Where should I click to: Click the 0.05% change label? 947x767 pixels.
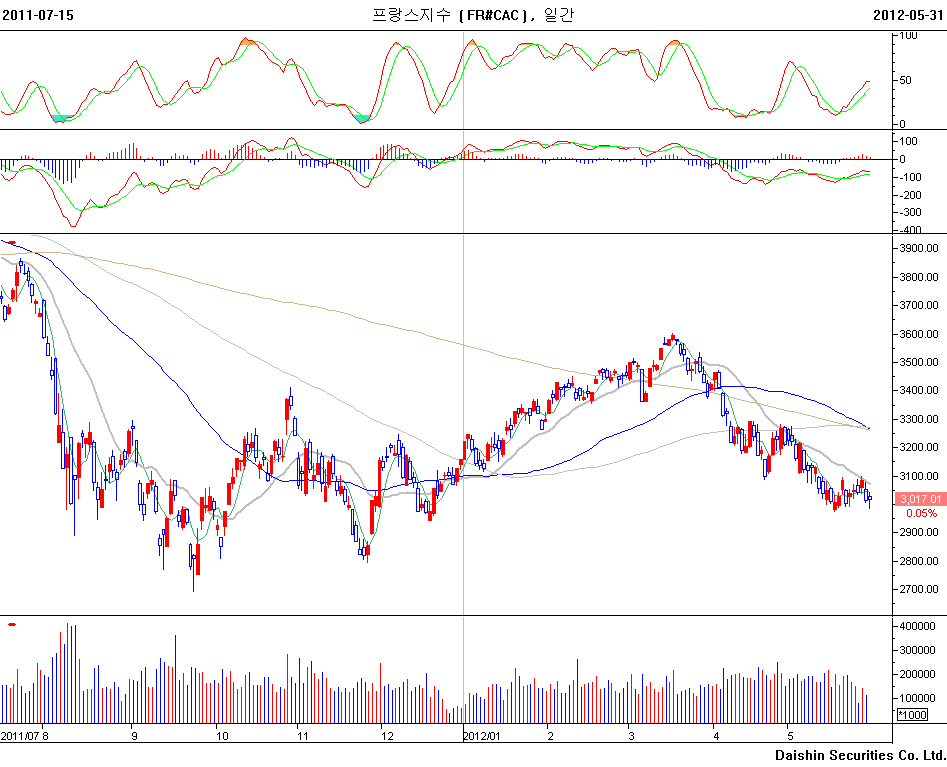click(x=921, y=513)
